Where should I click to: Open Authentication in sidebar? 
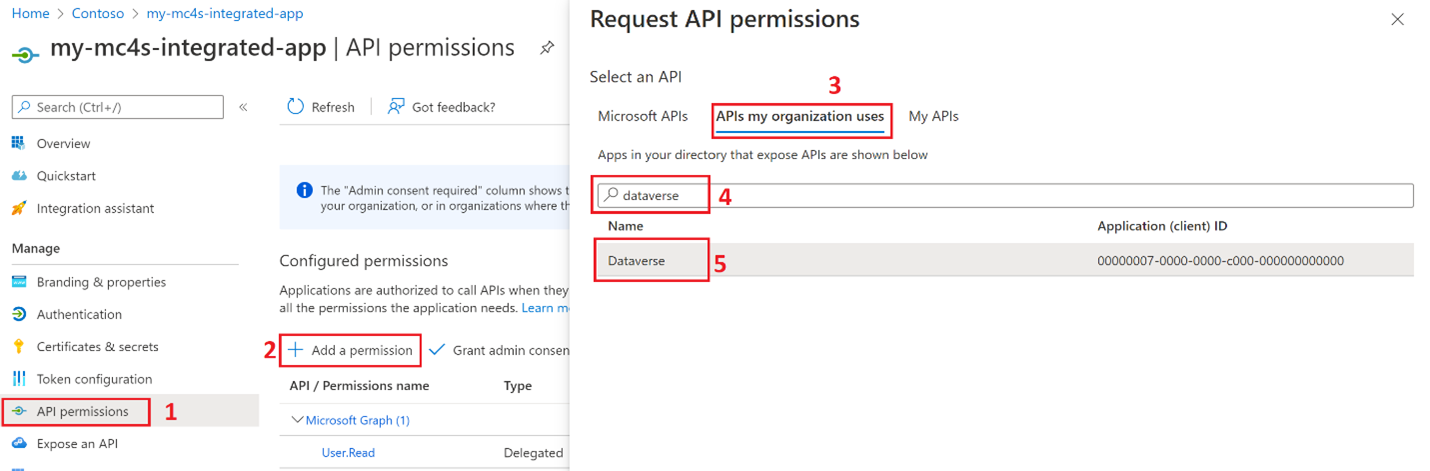(79, 314)
